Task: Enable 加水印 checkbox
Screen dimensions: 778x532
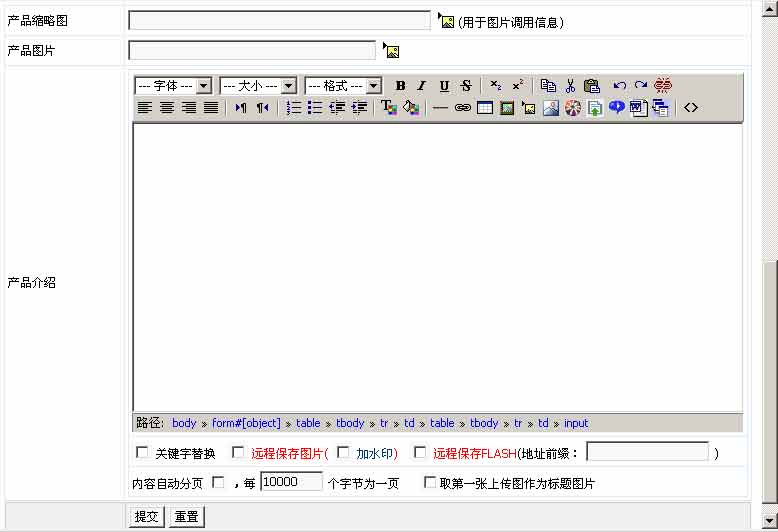Action: [x=343, y=452]
